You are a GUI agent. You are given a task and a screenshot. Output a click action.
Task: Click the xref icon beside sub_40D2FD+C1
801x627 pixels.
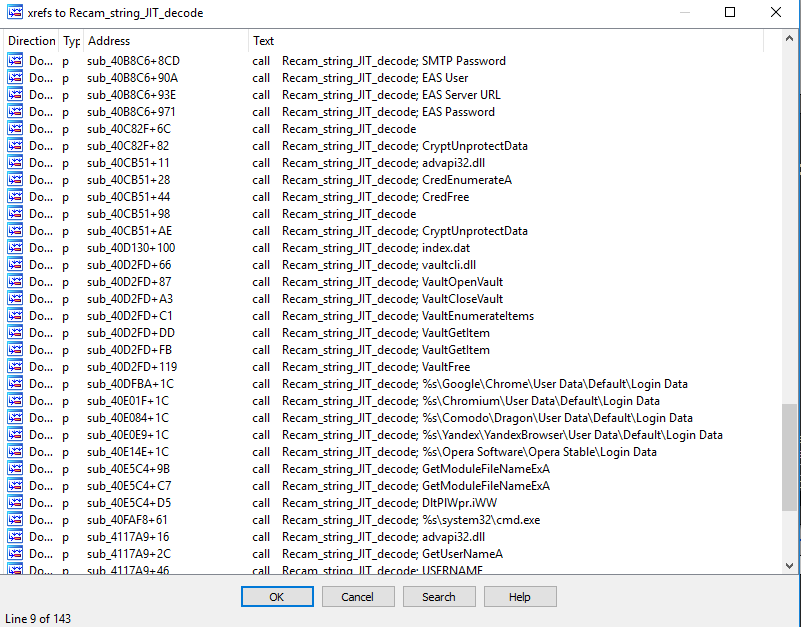point(15,315)
